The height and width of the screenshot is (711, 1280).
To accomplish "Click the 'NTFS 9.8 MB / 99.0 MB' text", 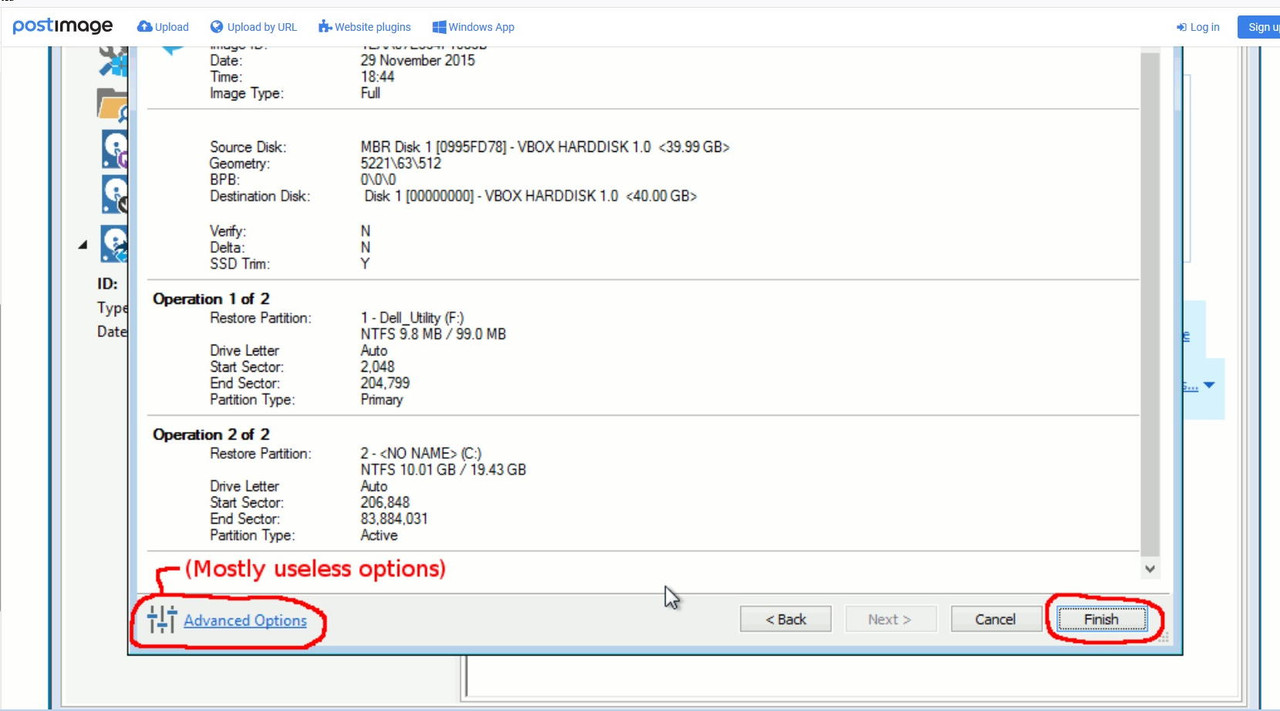I will tap(433, 334).
